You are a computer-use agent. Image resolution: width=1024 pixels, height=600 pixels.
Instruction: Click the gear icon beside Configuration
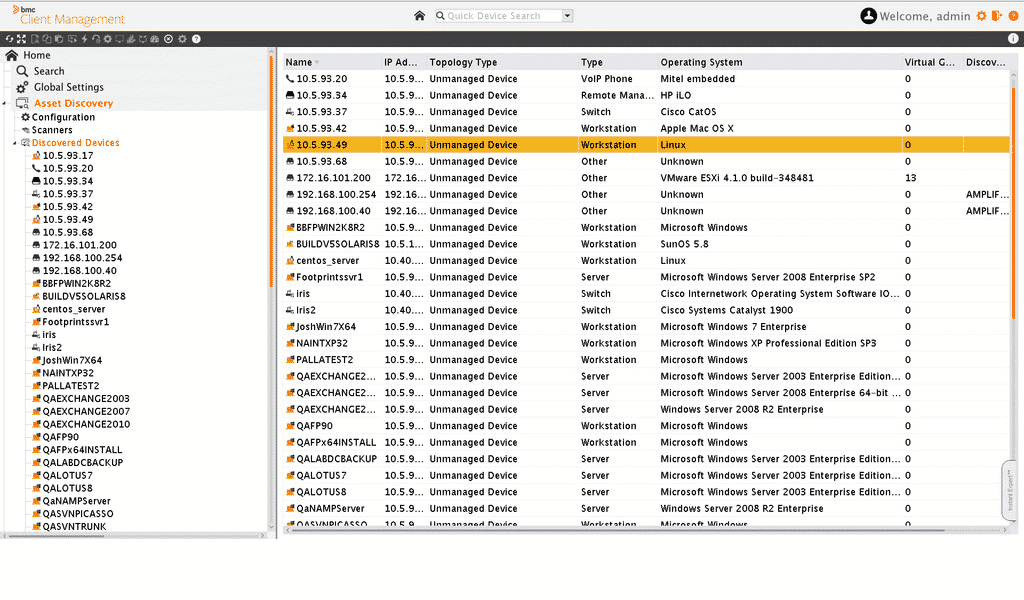click(25, 118)
